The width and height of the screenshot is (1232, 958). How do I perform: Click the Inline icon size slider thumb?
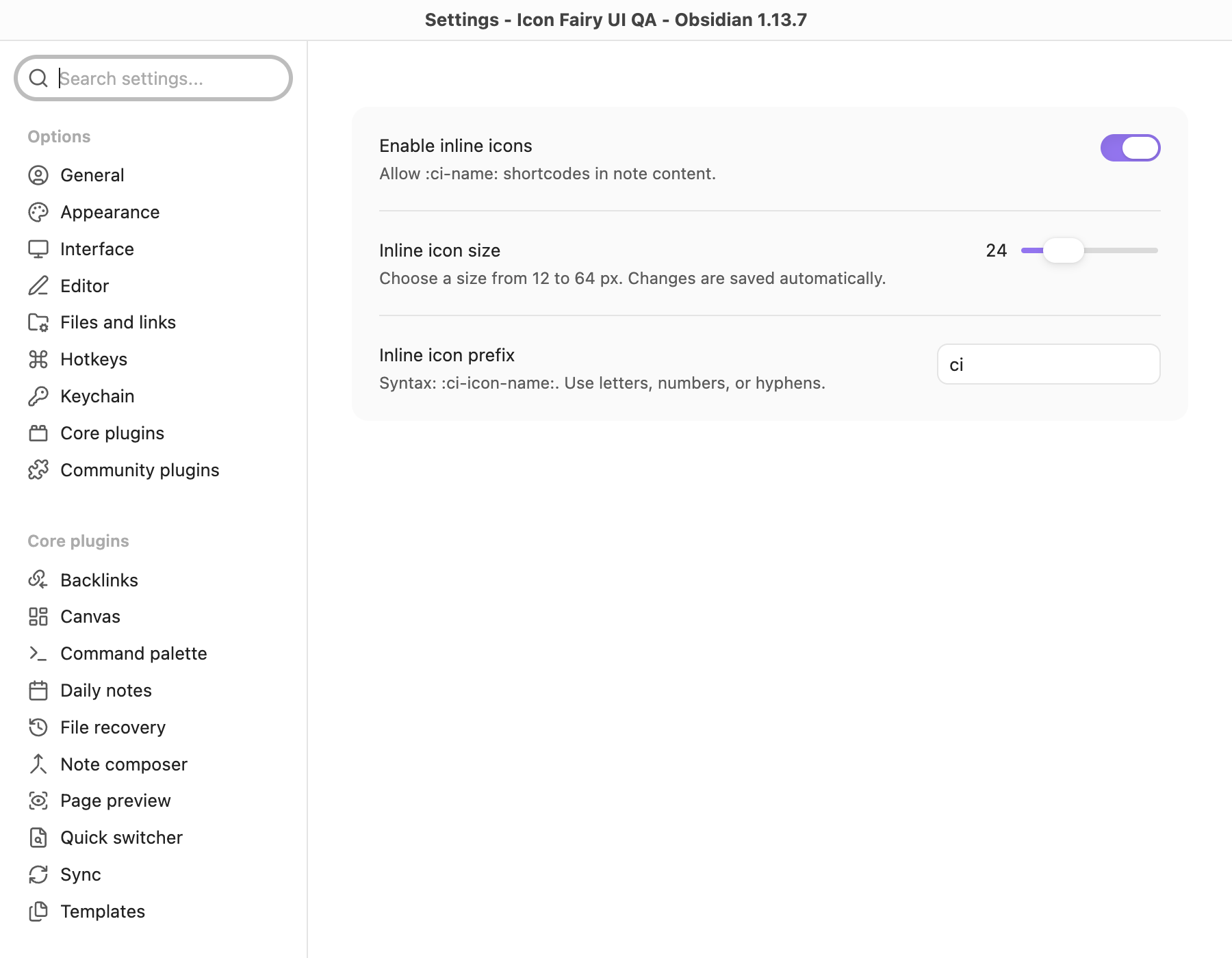(x=1063, y=250)
